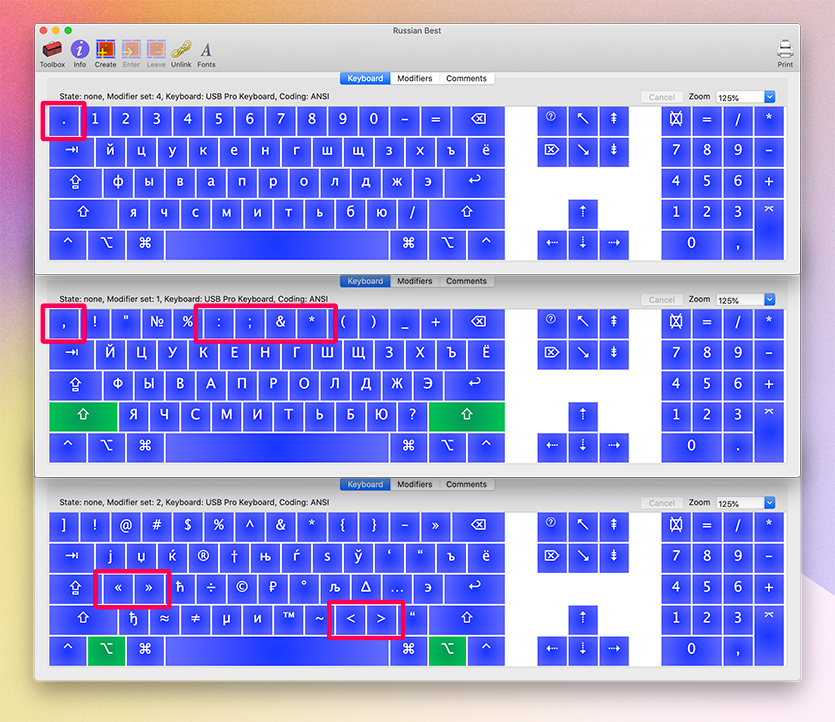Toggle left Control key in modifier set 4 pane
The image size is (835, 722).
tap(68, 245)
